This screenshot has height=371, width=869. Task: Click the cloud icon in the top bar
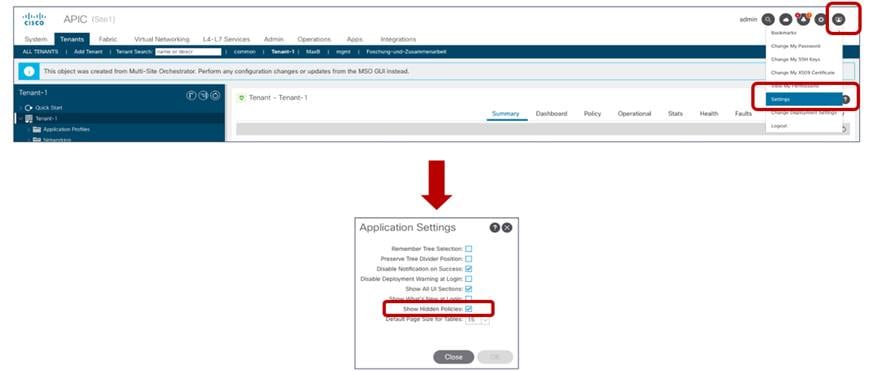[786, 19]
